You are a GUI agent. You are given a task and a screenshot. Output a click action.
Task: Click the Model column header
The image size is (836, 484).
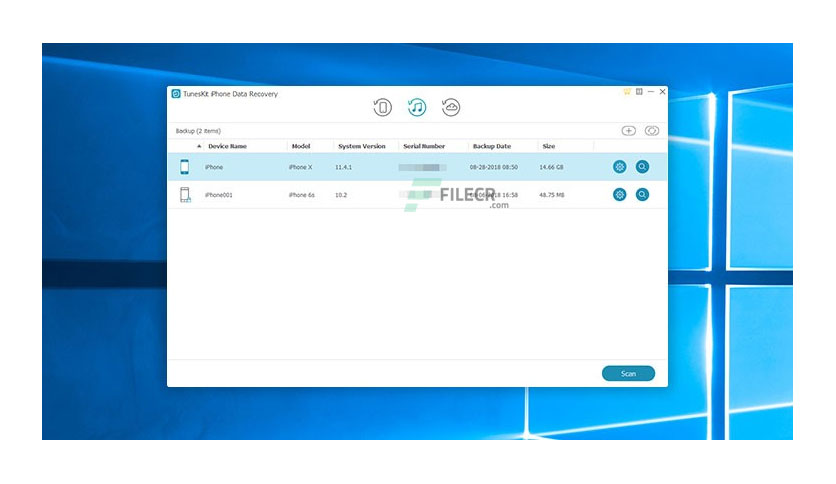pos(301,146)
